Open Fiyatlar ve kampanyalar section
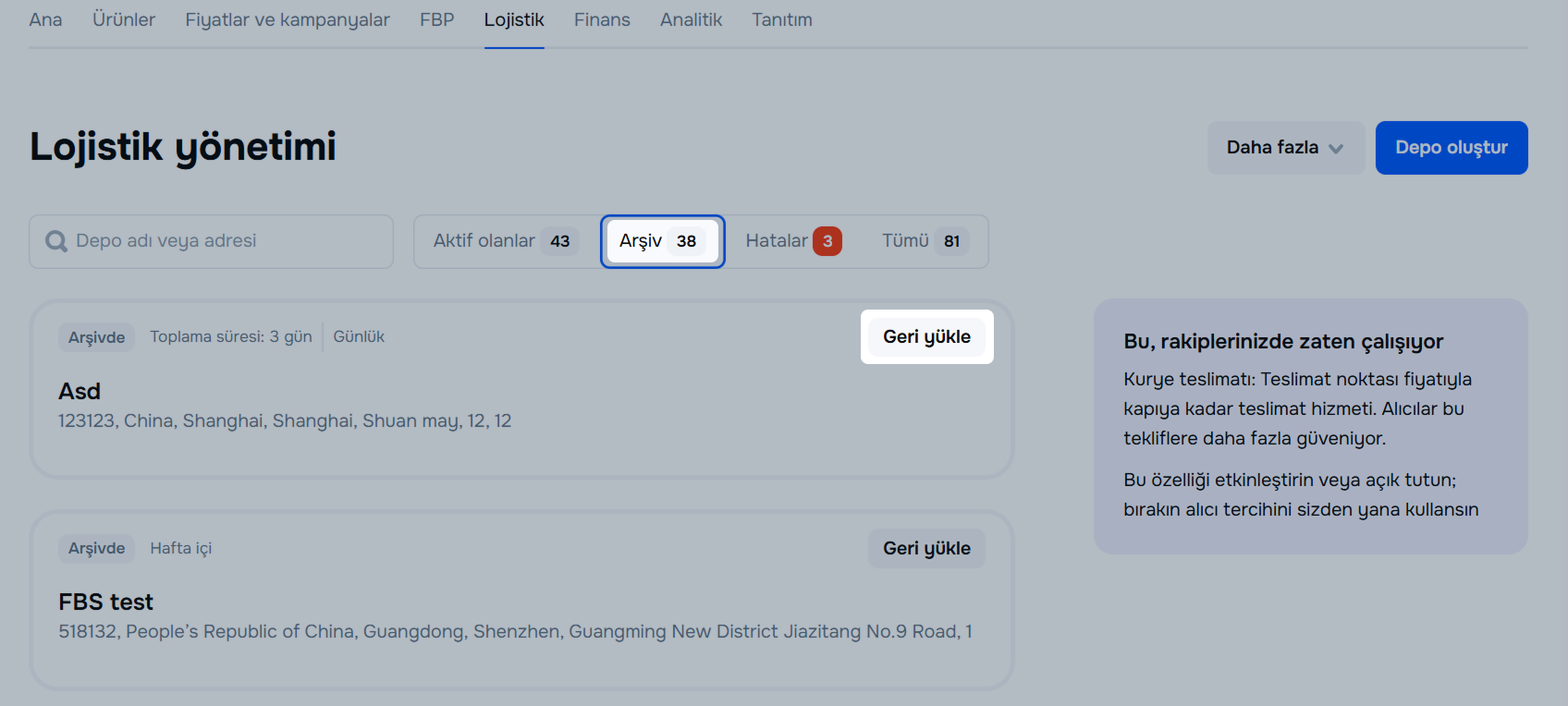 [x=288, y=20]
